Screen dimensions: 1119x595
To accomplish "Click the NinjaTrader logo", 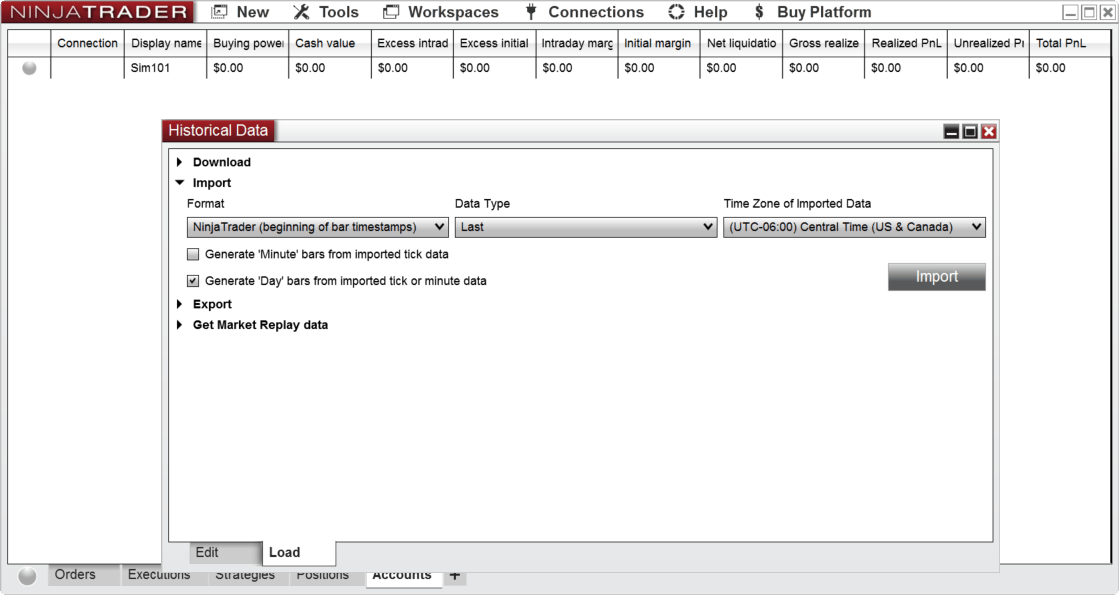I will coord(97,12).
